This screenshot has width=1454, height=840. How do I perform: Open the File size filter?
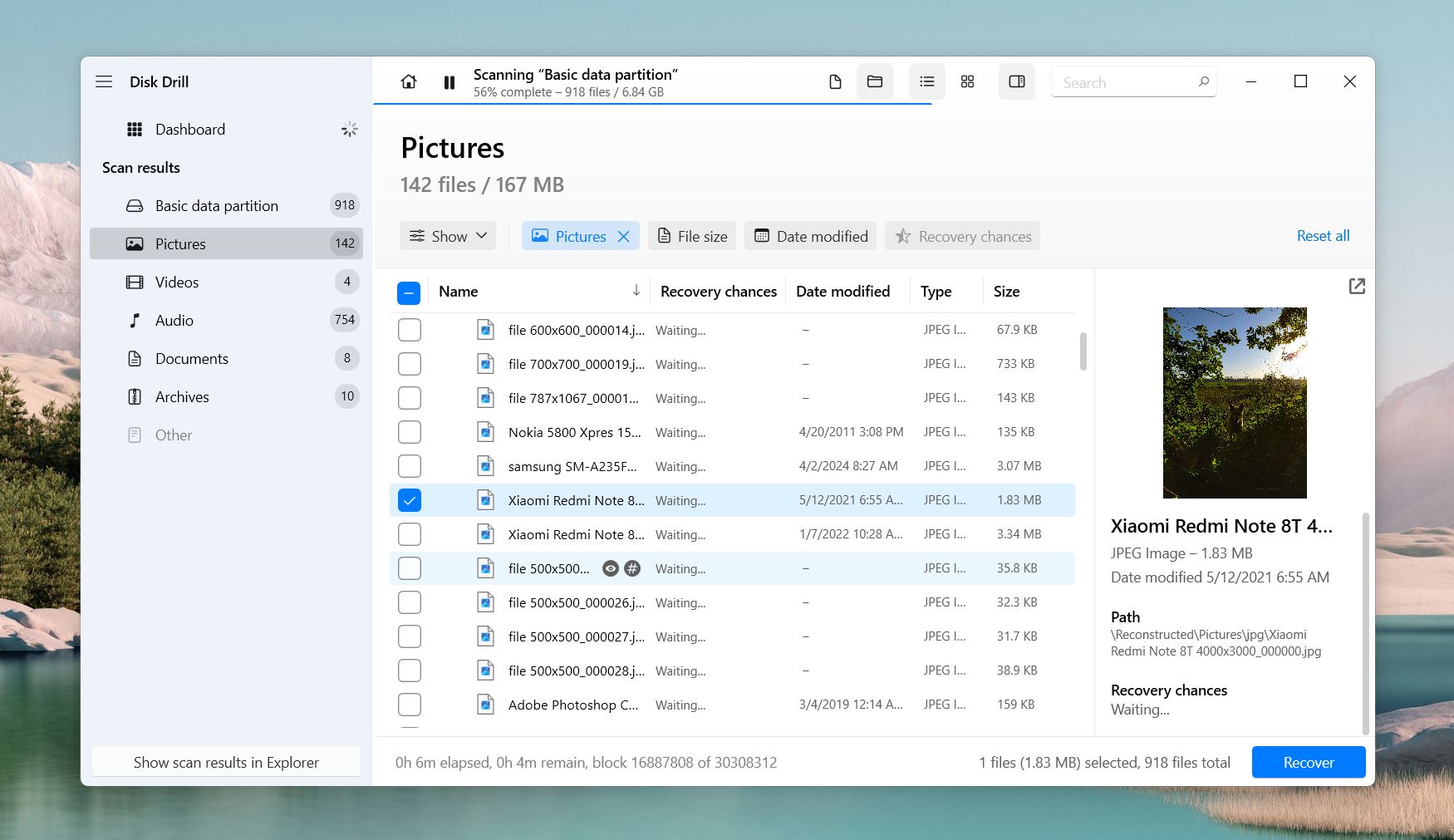coord(692,236)
